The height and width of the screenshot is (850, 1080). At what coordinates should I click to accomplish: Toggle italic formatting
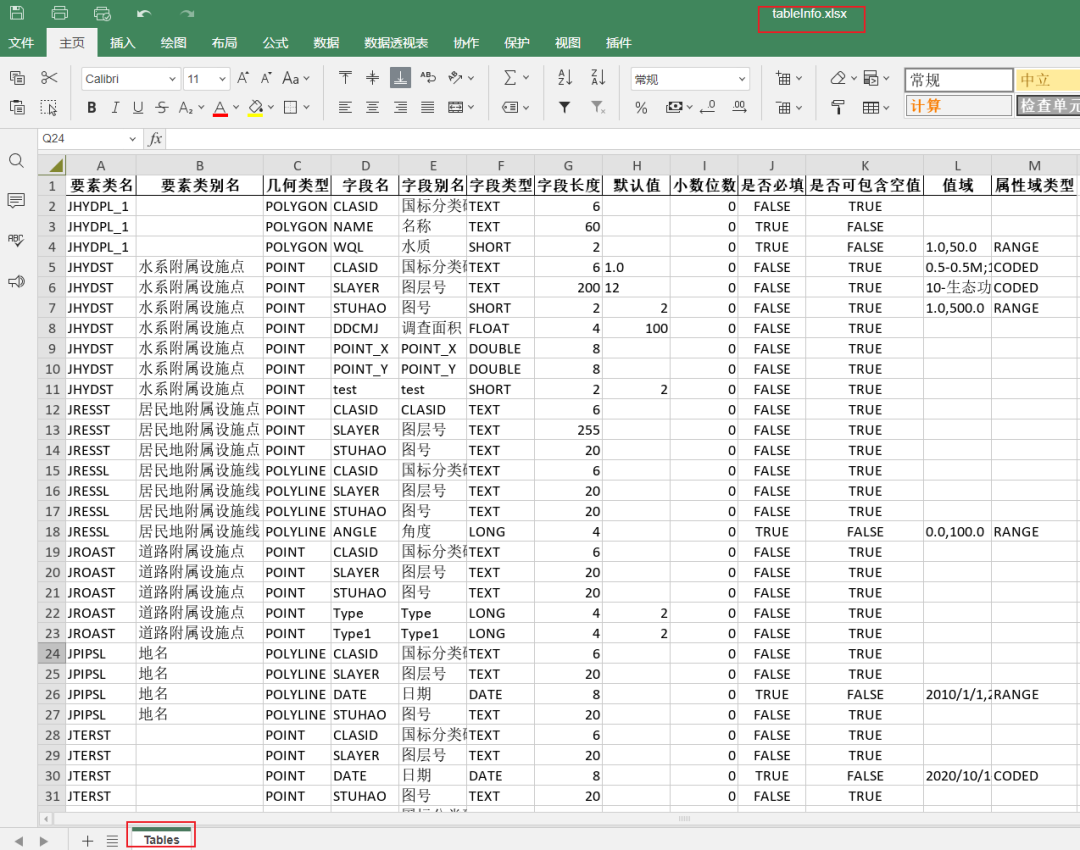click(x=115, y=107)
